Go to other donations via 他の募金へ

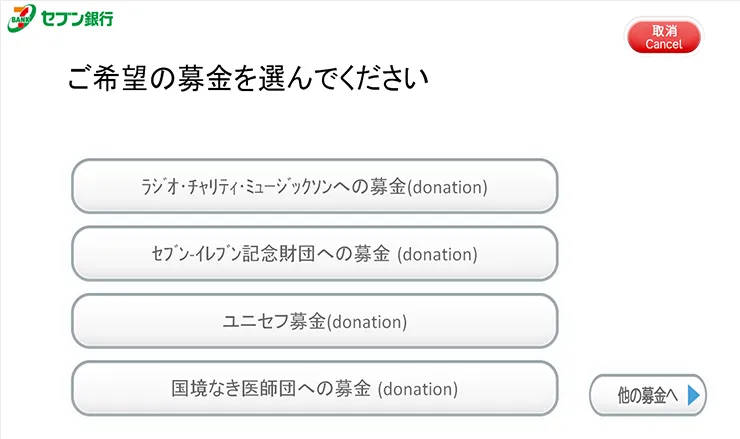[647, 395]
